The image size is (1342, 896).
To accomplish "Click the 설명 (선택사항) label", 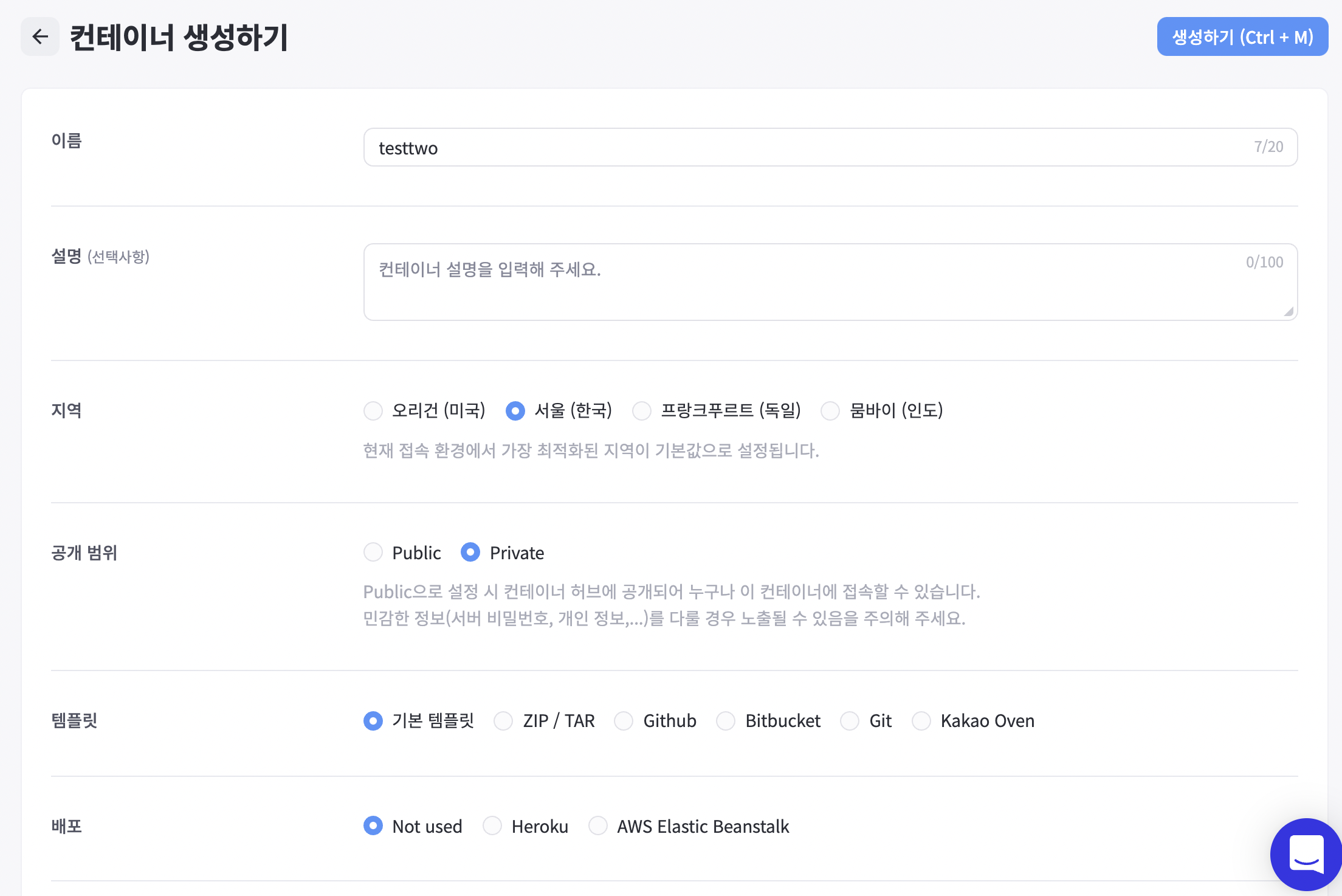I will click(100, 257).
